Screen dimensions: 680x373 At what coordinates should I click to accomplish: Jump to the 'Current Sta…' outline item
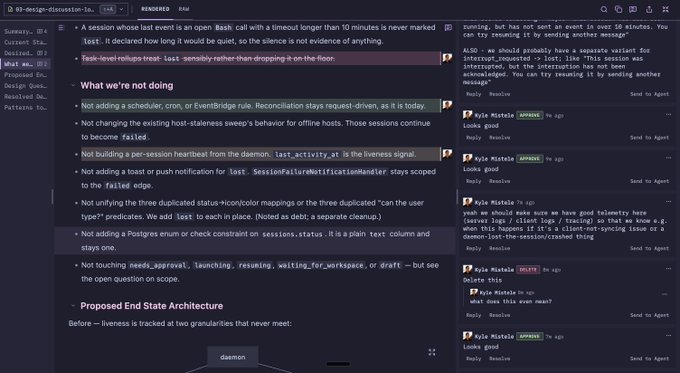click(25, 42)
